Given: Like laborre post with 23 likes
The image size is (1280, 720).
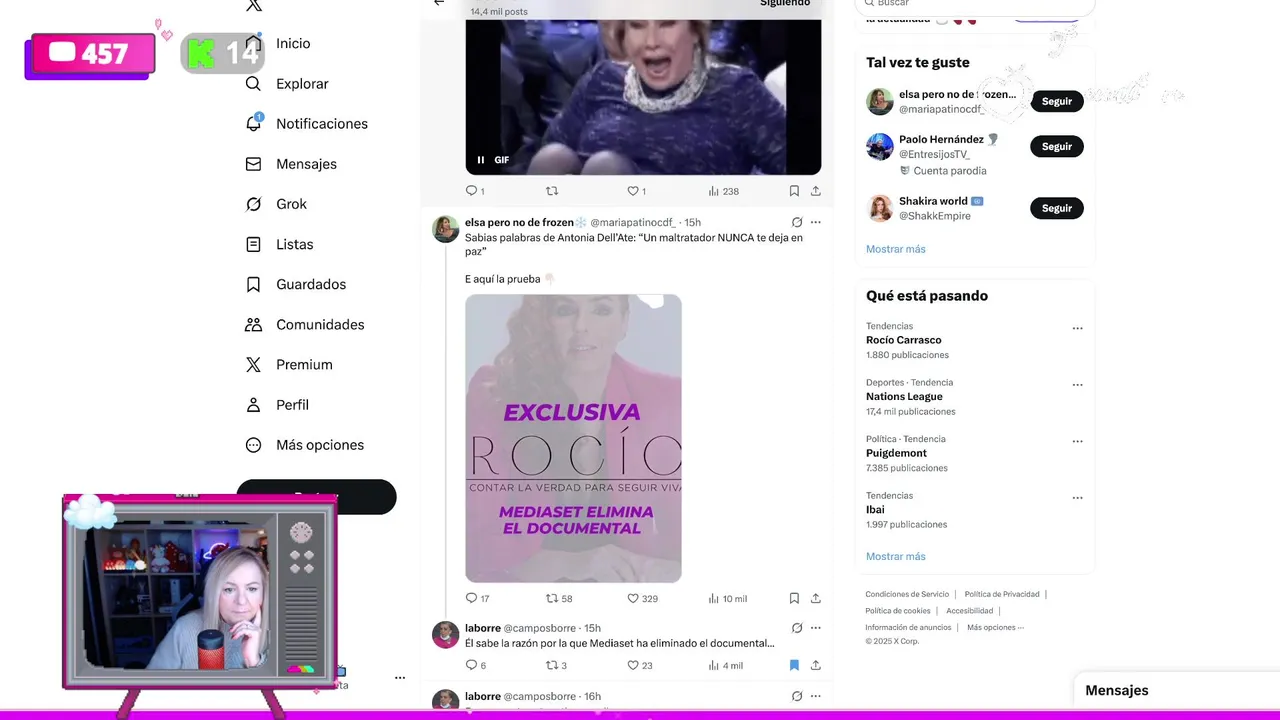Looking at the screenshot, I should [x=639, y=666].
